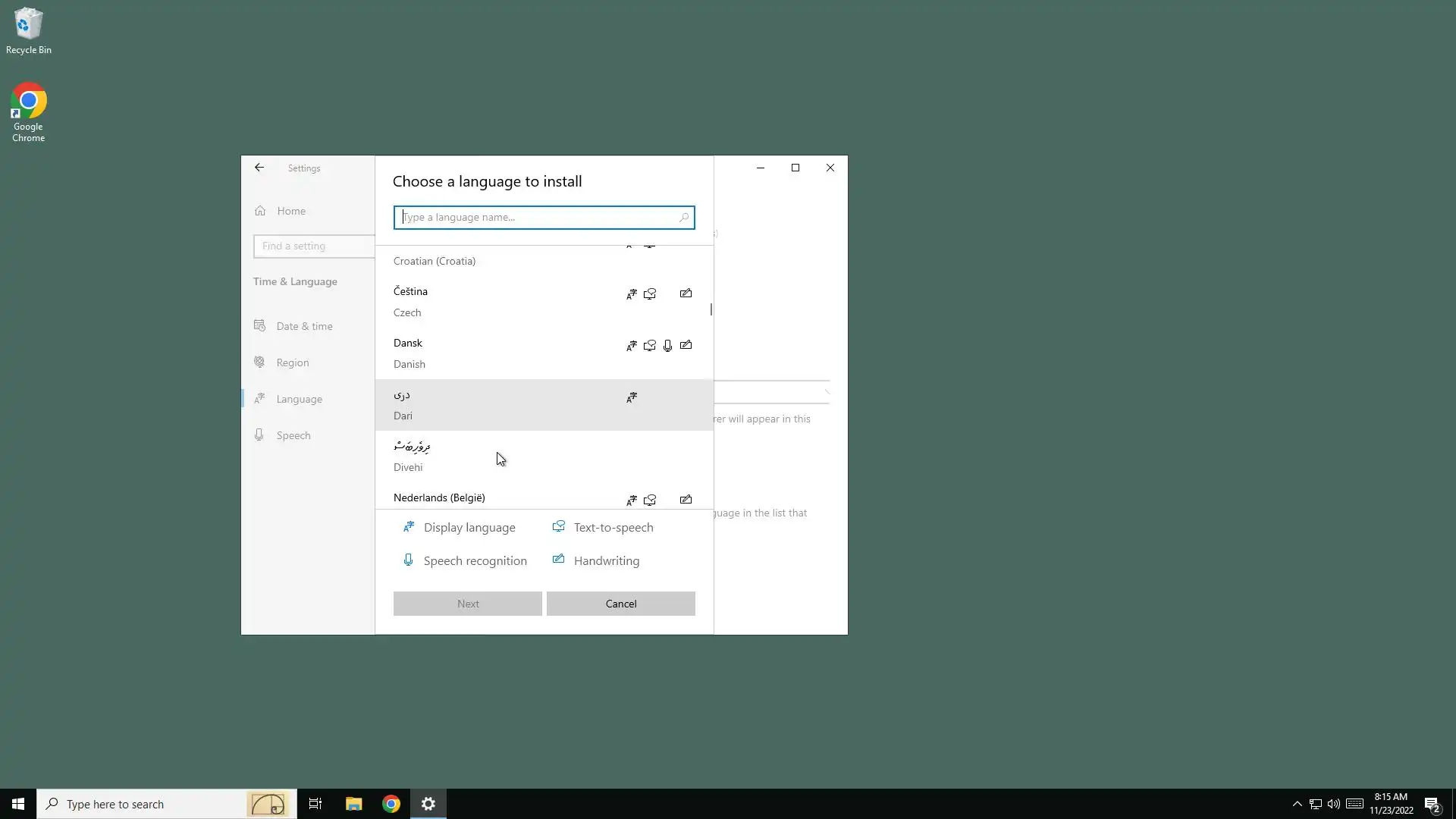Click the Next button

(467, 604)
